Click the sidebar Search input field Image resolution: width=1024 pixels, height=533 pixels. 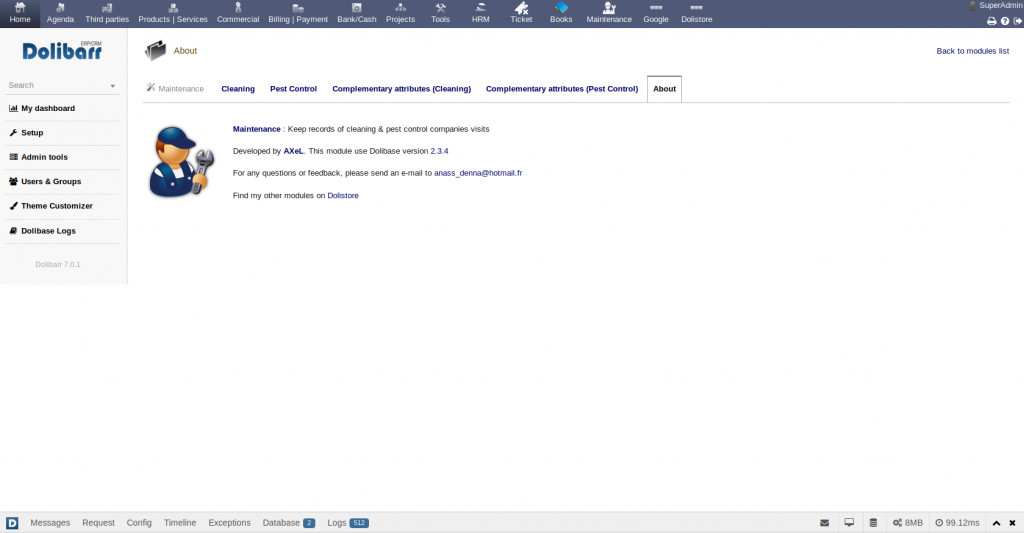point(55,86)
